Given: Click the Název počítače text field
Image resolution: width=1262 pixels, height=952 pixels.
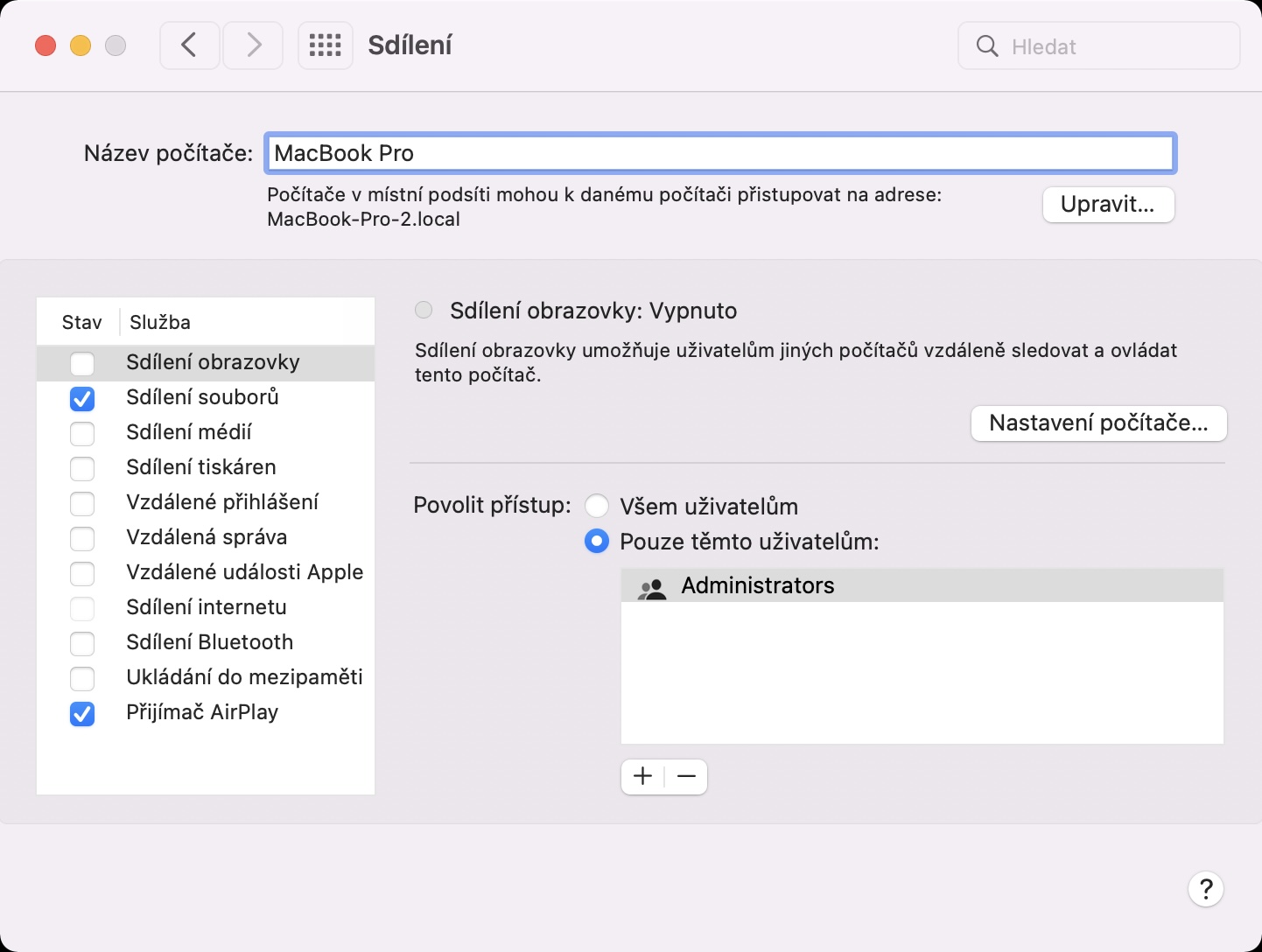Looking at the screenshot, I should [x=719, y=154].
